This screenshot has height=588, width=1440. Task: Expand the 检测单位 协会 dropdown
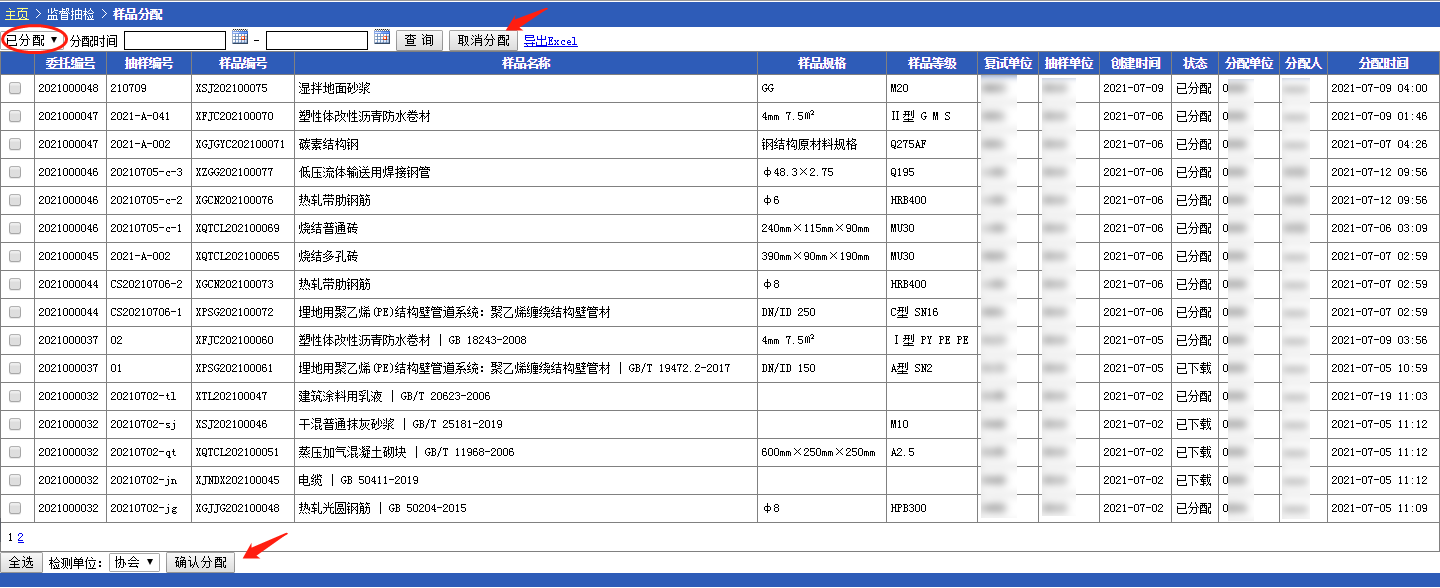click(134, 562)
